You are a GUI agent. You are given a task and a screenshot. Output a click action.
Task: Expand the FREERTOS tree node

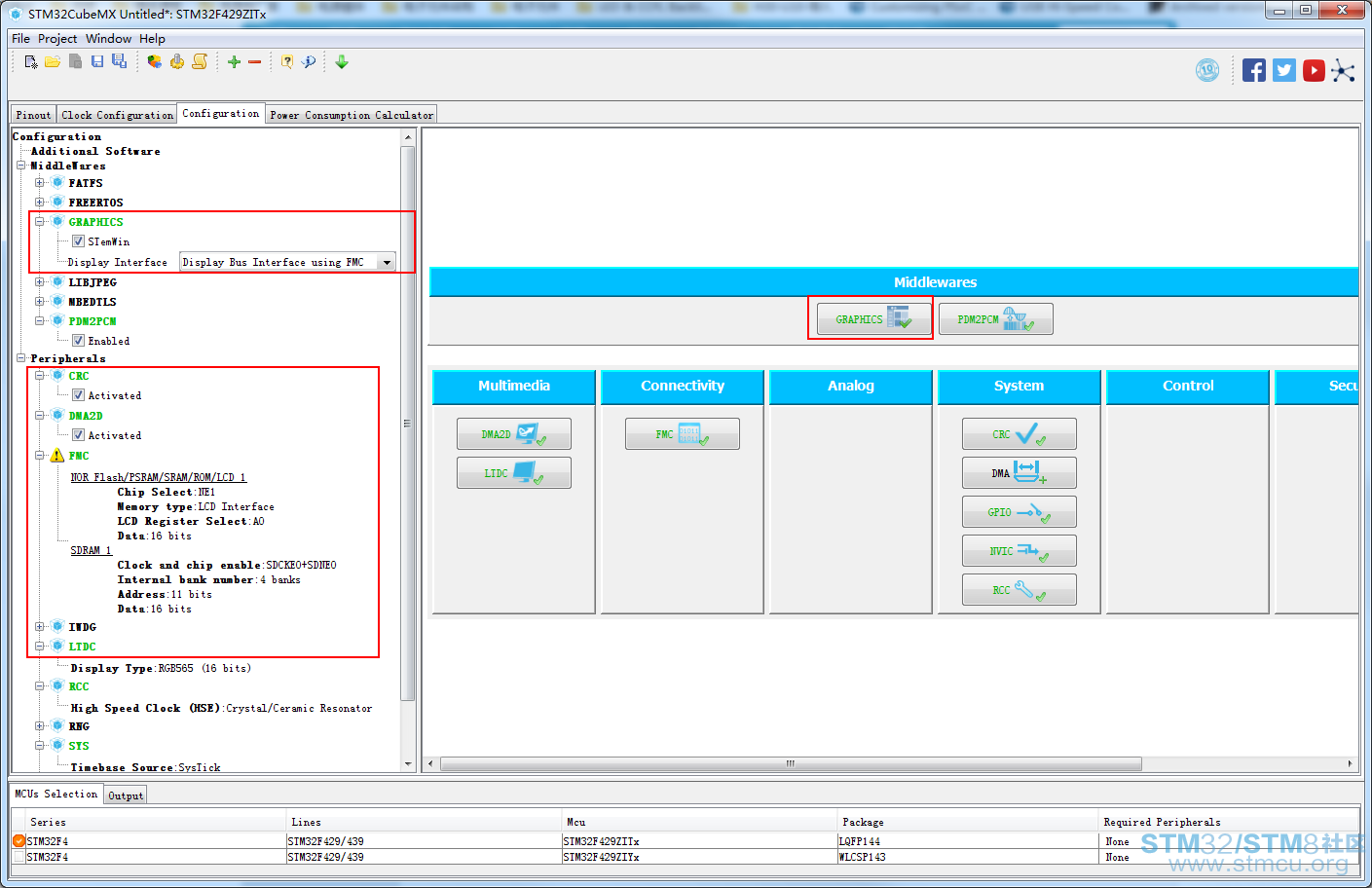(40, 203)
